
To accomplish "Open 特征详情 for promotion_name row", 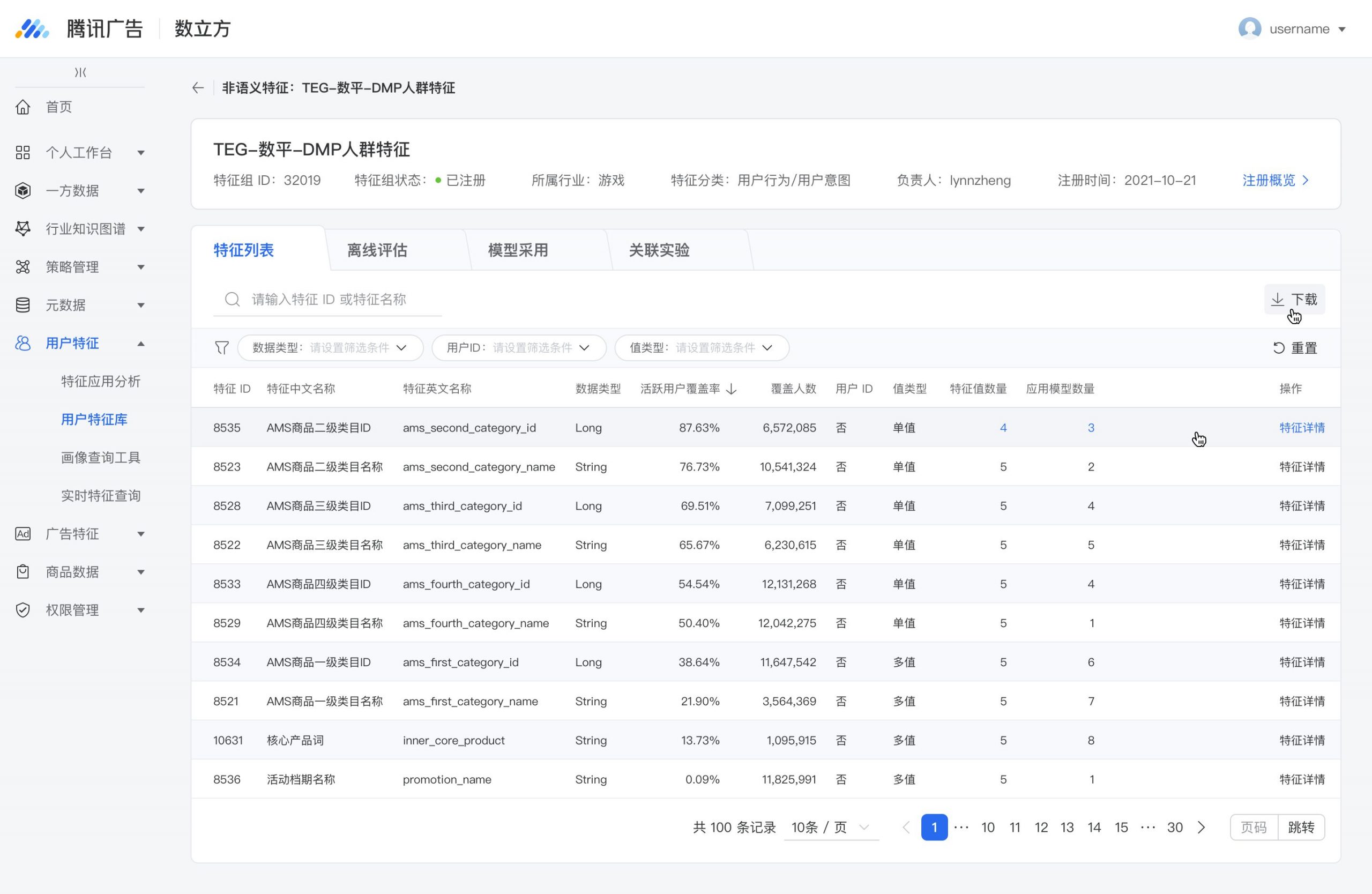I will (x=1302, y=779).
